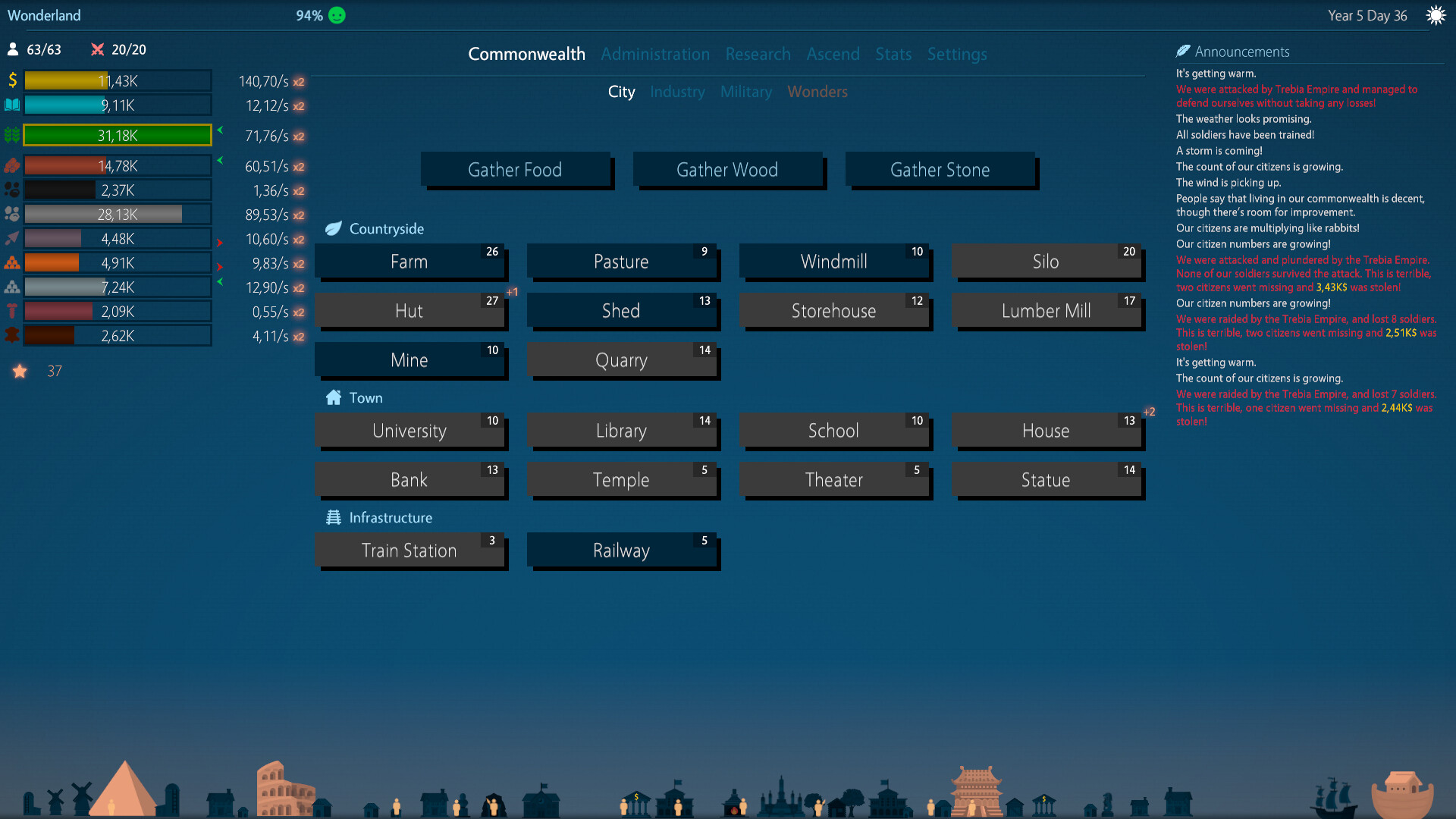Select the green wheat food icon
1456x819 pixels.
(11, 135)
